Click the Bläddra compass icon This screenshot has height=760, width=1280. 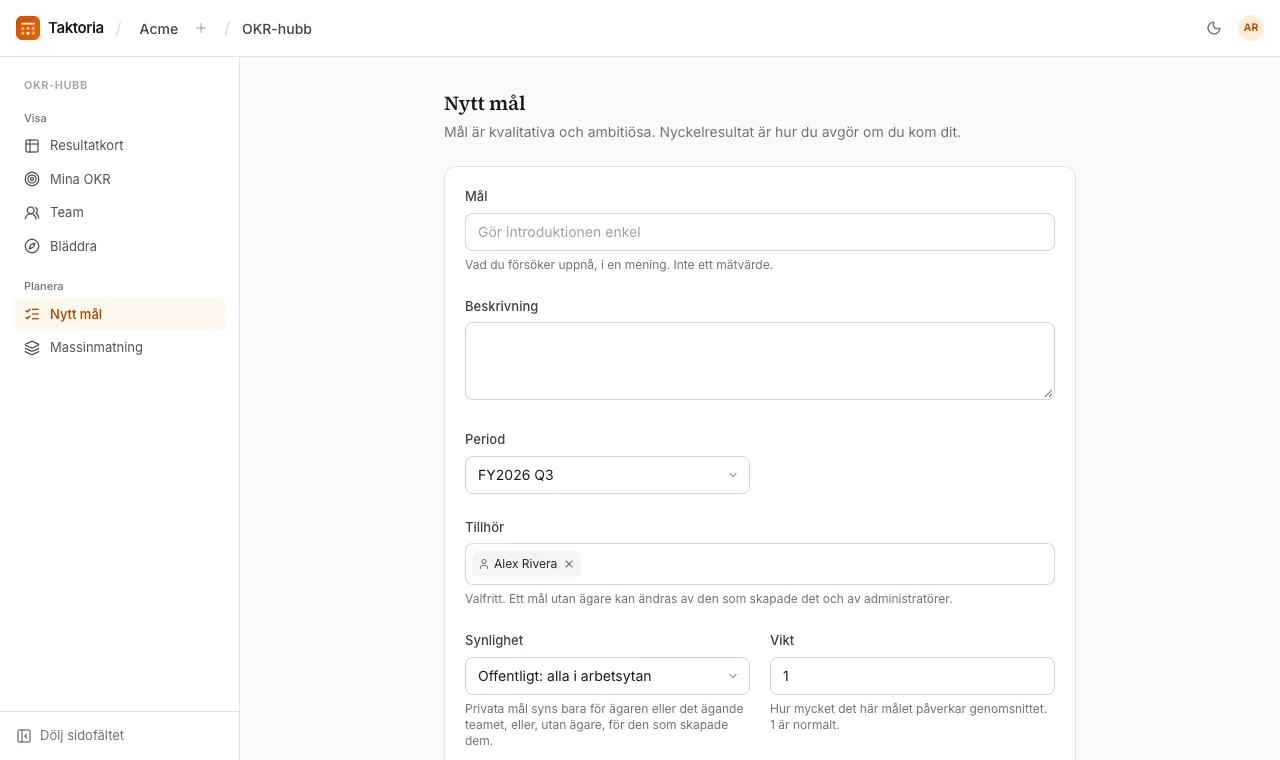coord(32,247)
